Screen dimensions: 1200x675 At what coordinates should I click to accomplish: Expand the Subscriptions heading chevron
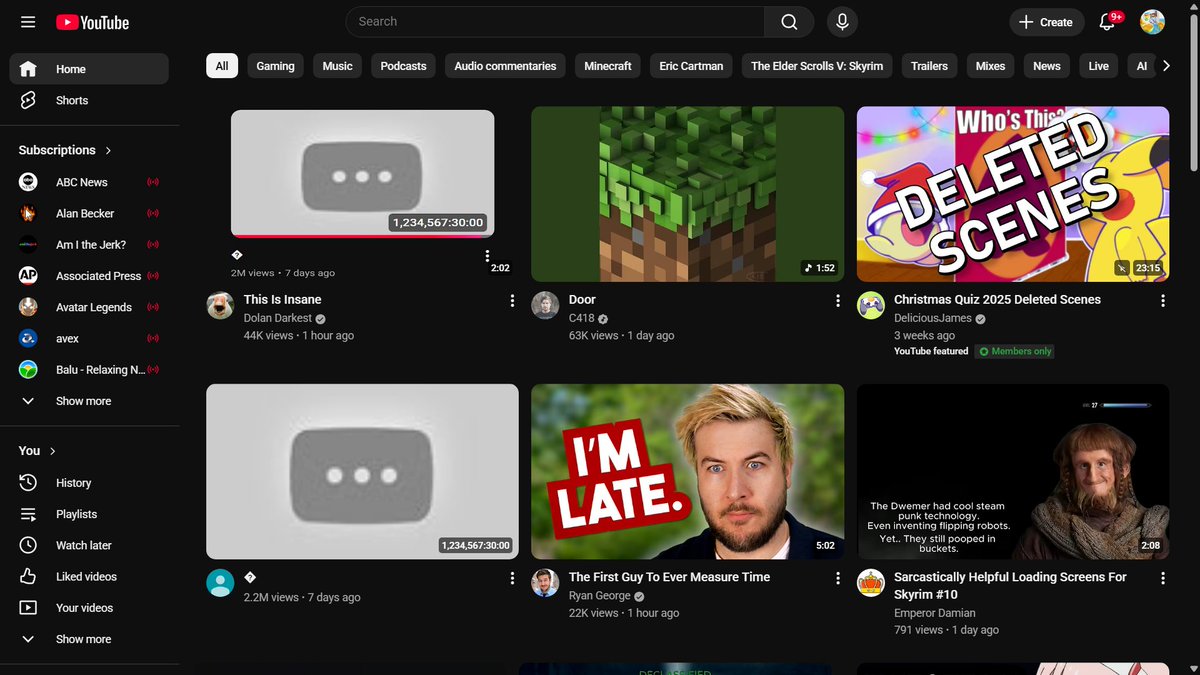(108, 150)
